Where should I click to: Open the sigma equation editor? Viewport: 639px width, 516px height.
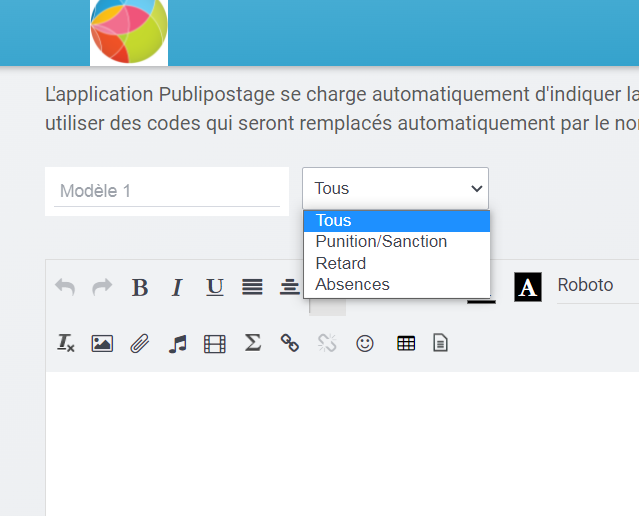pos(253,343)
